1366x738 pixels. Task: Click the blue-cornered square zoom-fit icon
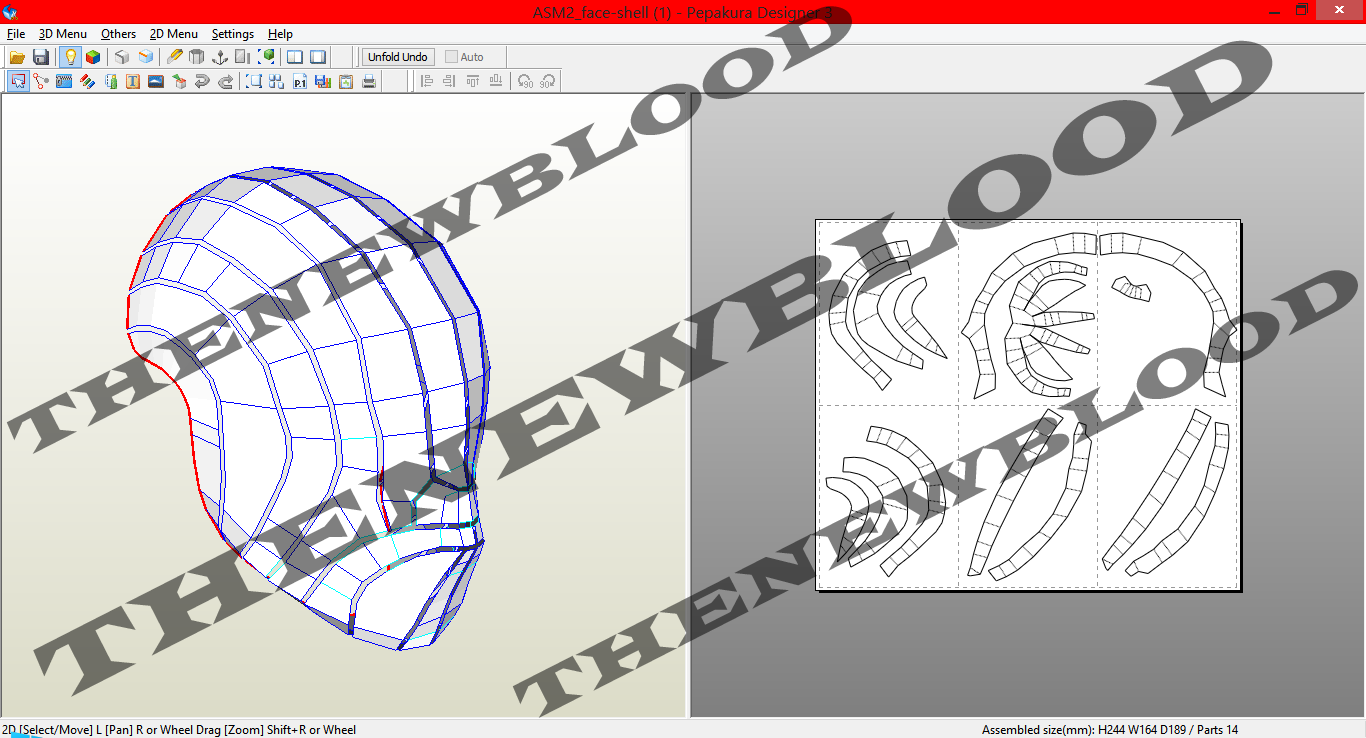[x=254, y=81]
